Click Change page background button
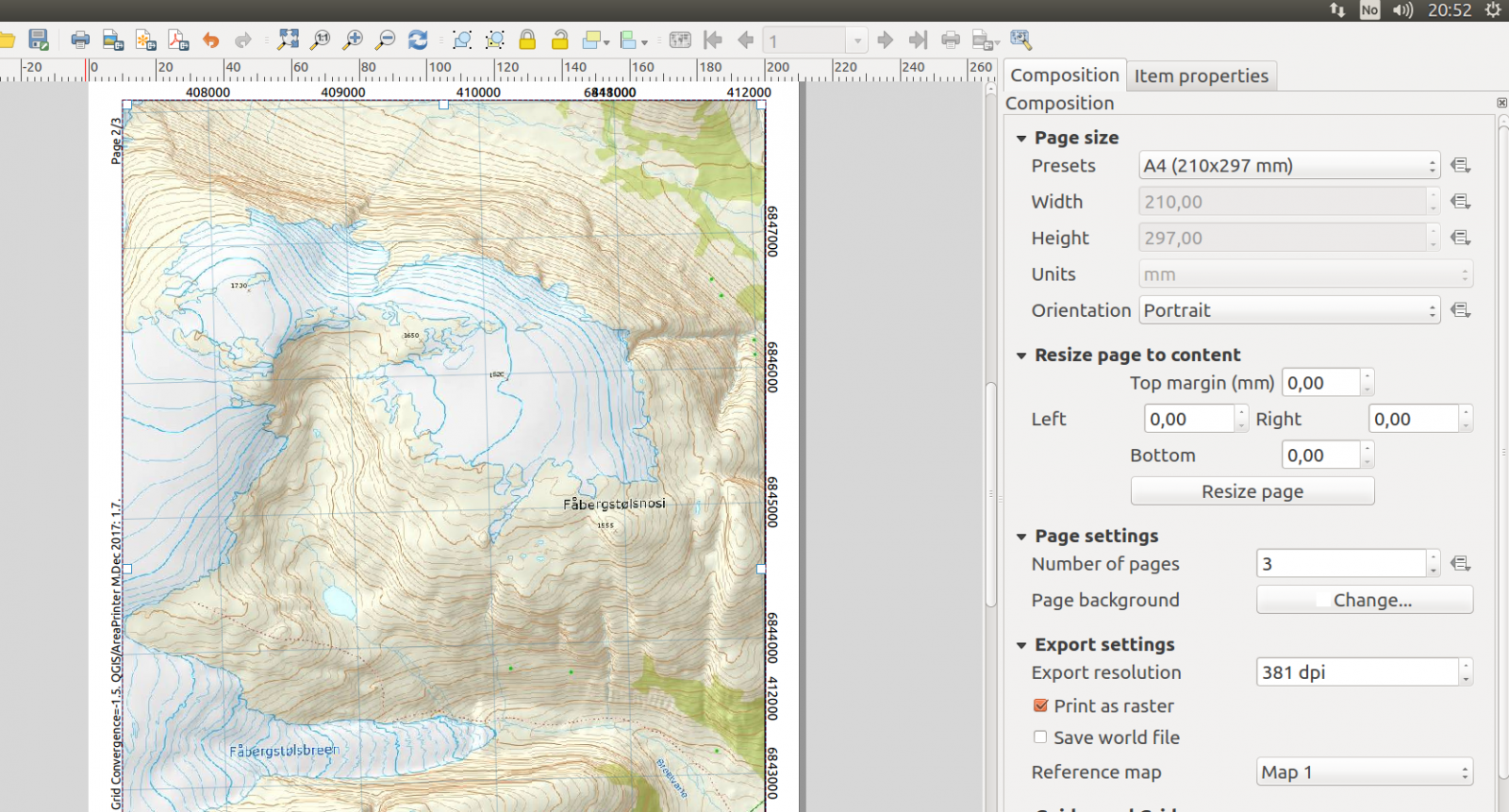The image size is (1509, 812). pyautogui.click(x=1364, y=600)
